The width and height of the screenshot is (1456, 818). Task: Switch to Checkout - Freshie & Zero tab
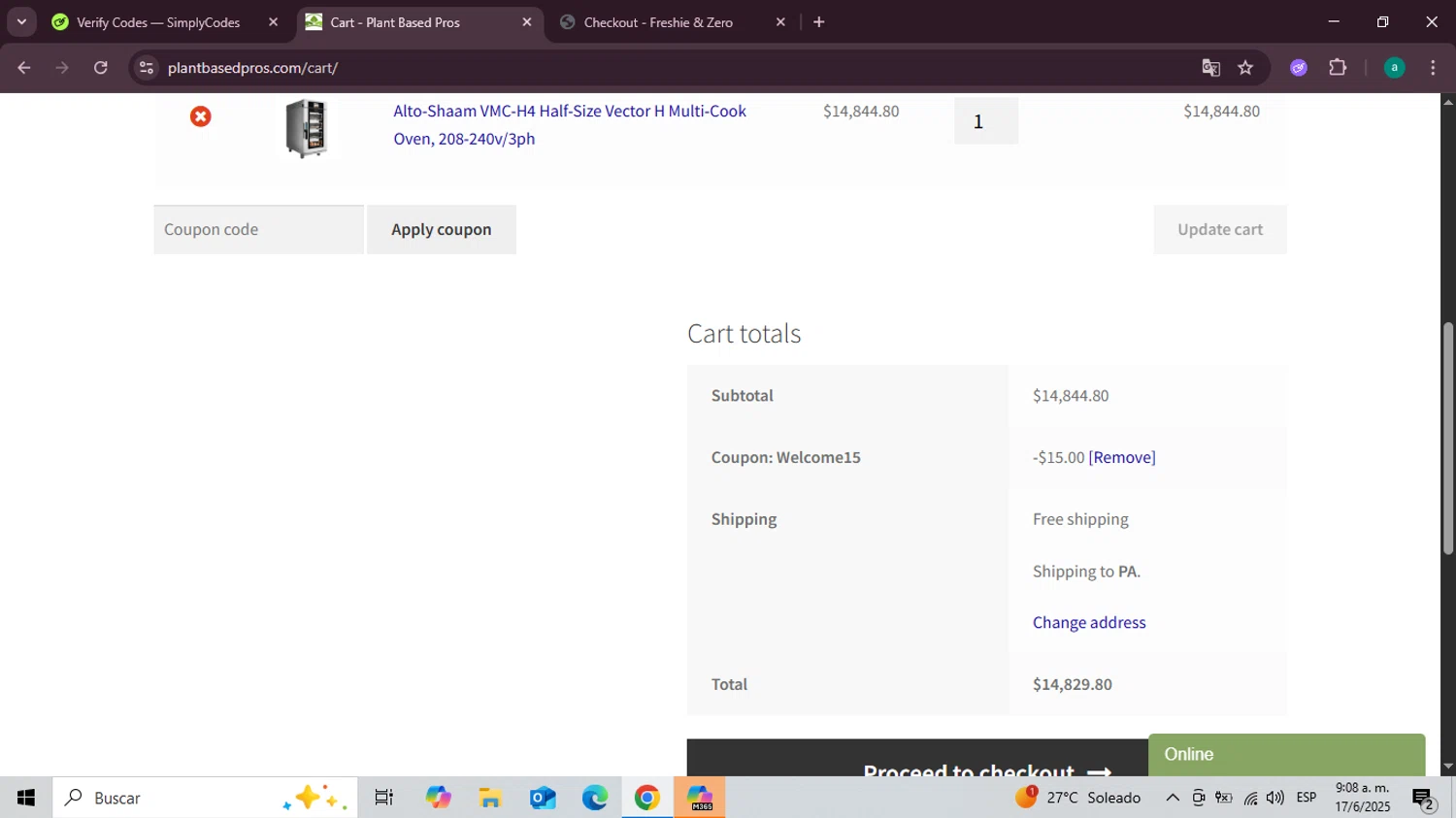point(658,22)
